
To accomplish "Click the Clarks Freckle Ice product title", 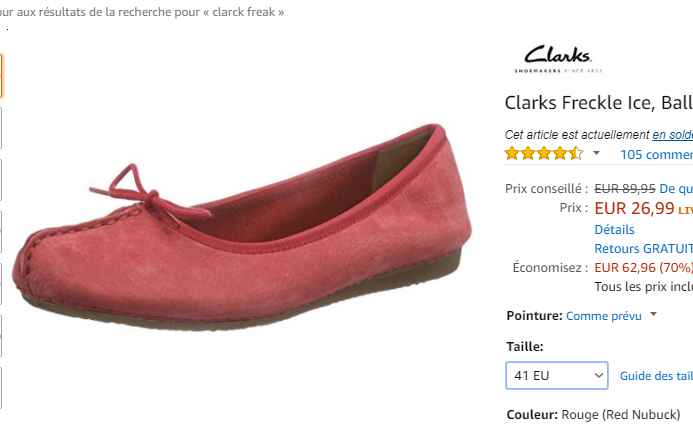I will point(598,103).
